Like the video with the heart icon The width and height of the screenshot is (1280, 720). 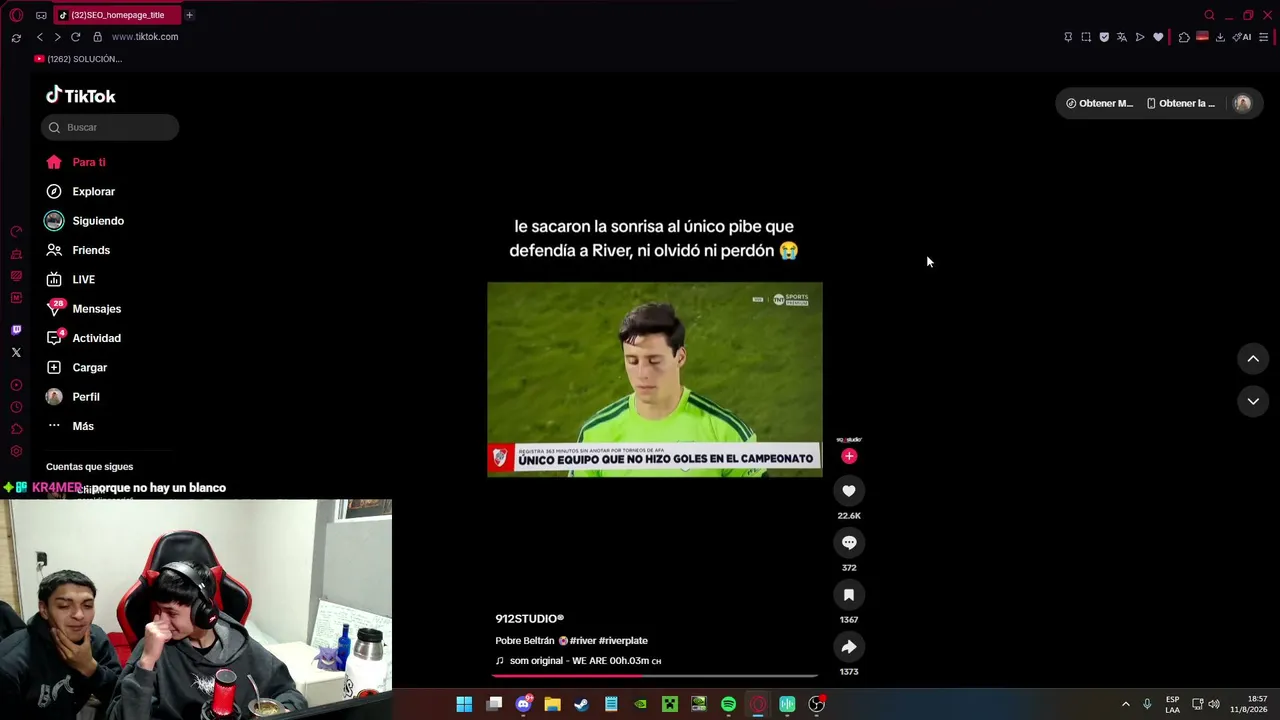click(849, 490)
